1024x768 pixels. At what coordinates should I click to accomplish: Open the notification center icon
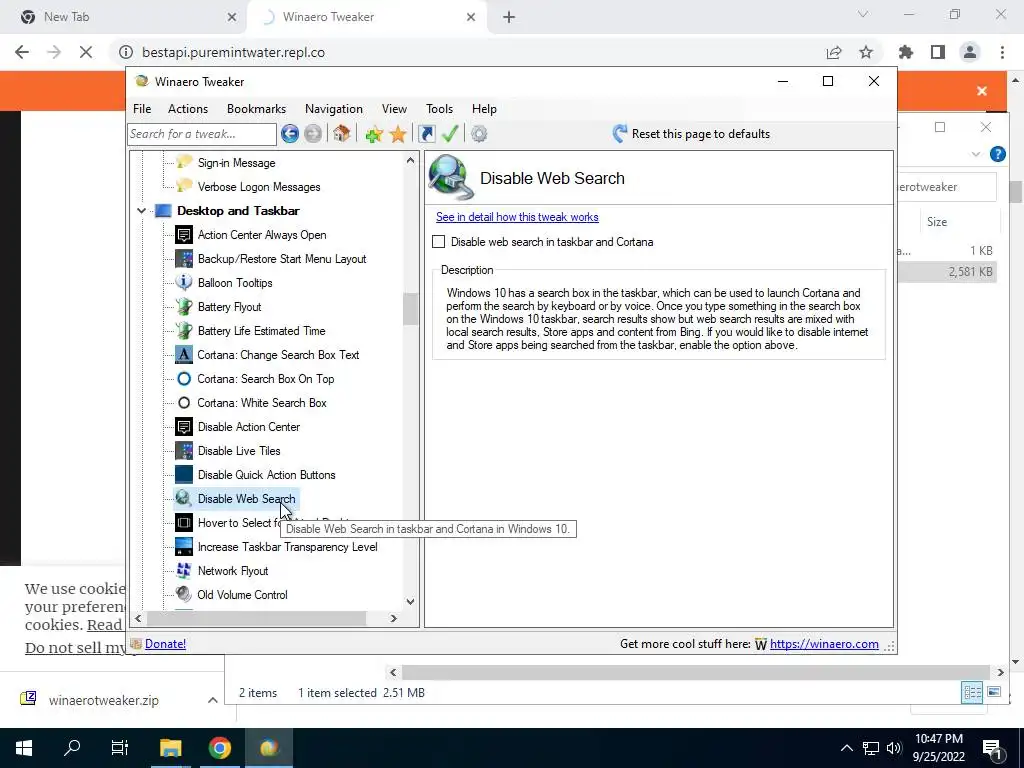[x=992, y=748]
